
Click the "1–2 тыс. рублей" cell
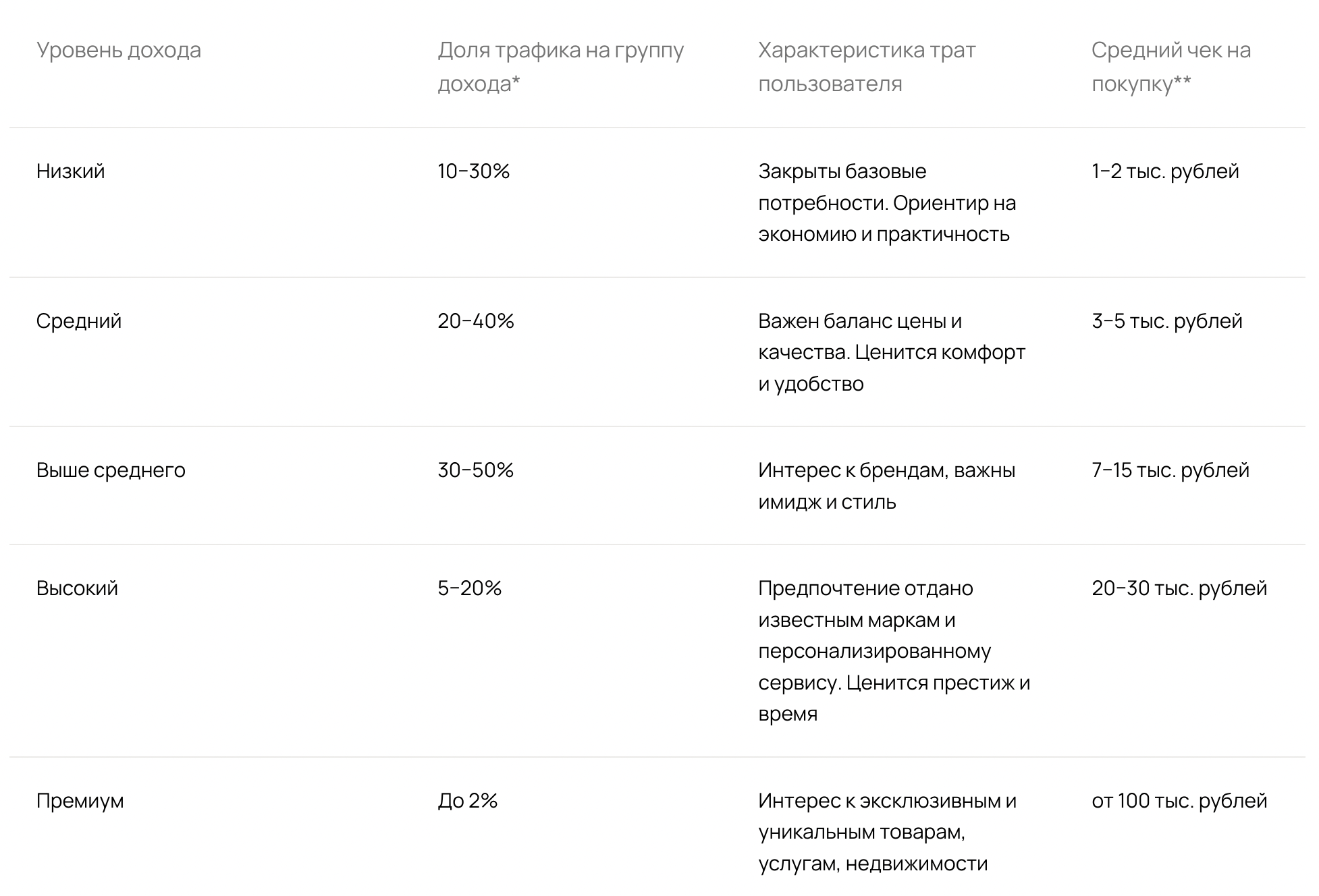pos(1165,171)
